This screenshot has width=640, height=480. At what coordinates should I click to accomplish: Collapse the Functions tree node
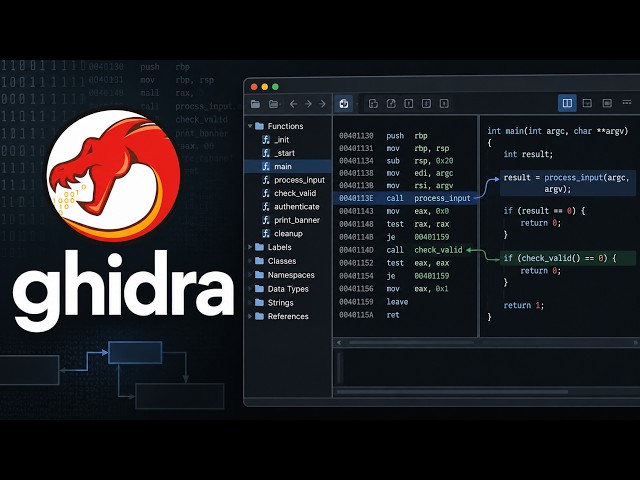250,126
